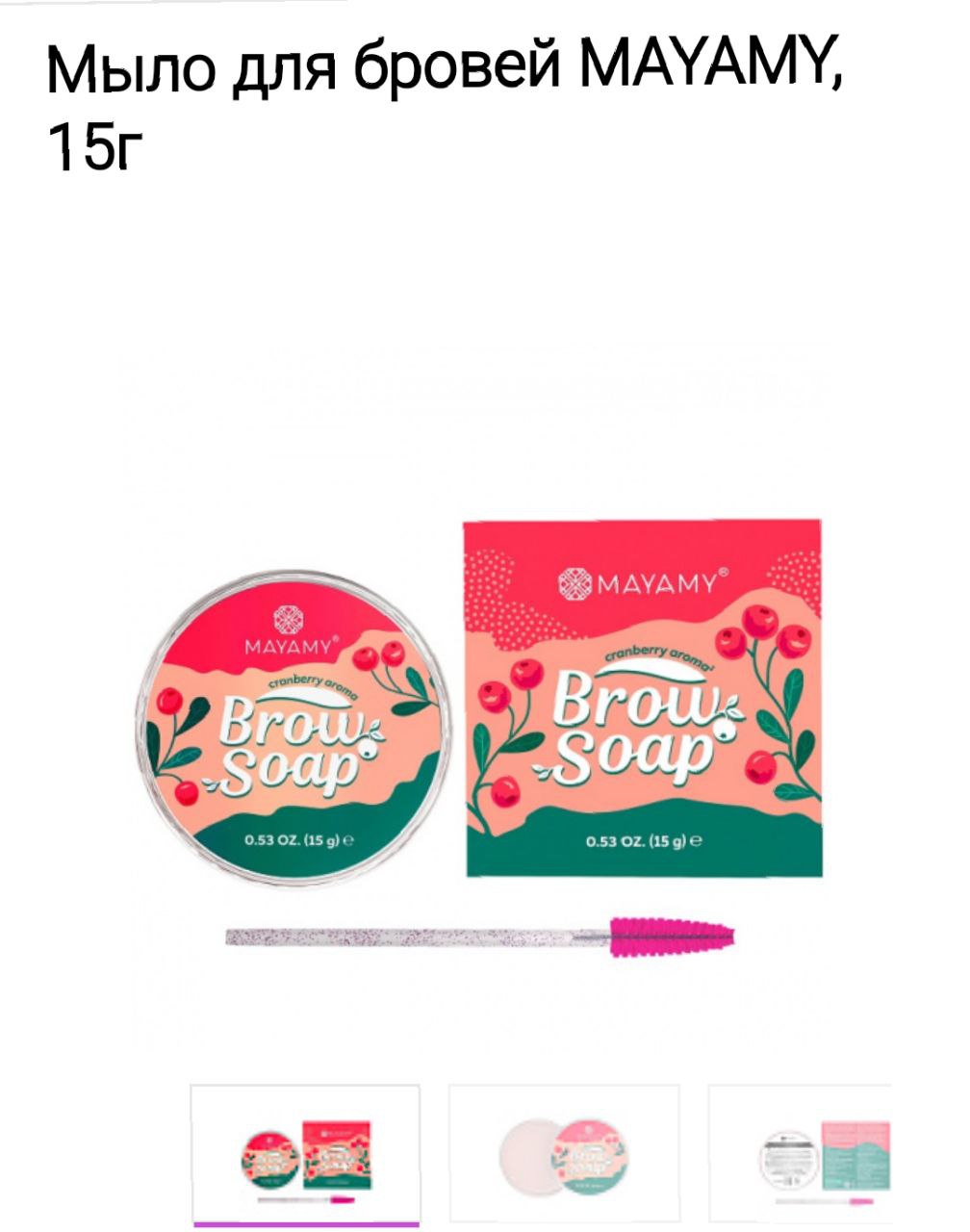This screenshot has width=970, height=1232.
Task: Click the purple active-thumbnail indicator bar
Action: [x=305, y=1225]
